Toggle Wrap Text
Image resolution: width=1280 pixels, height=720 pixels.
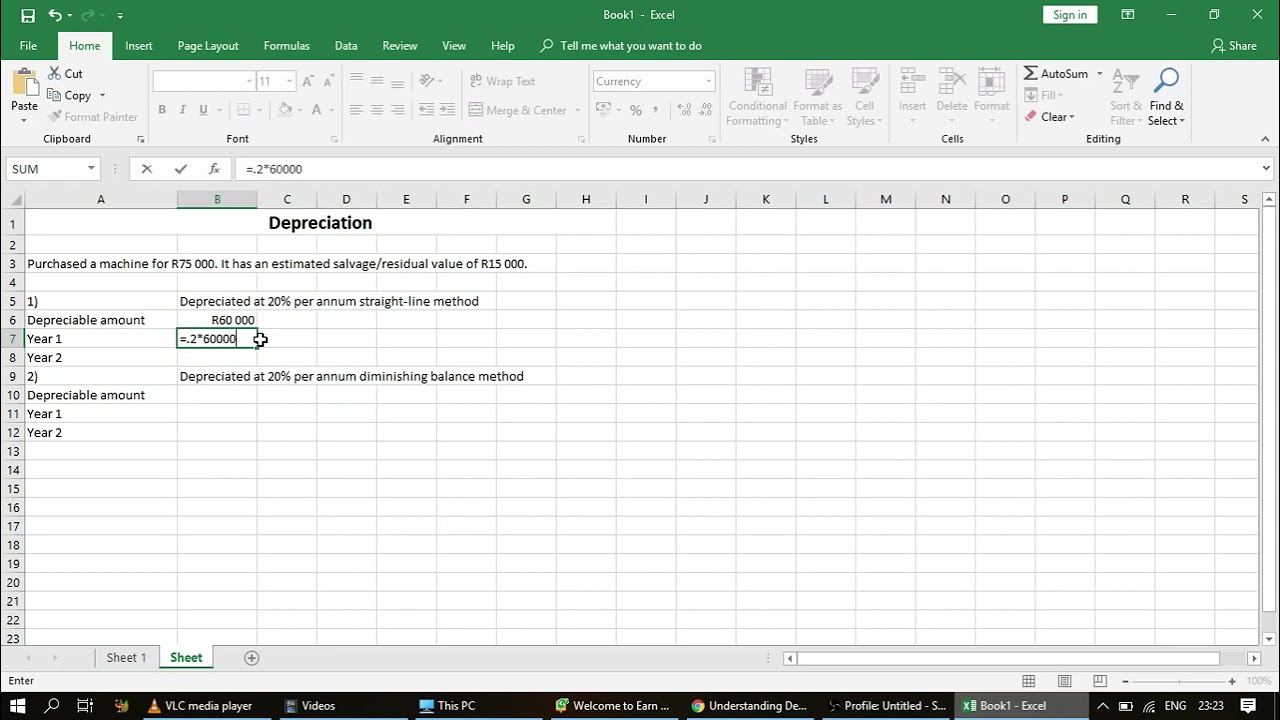click(x=503, y=81)
